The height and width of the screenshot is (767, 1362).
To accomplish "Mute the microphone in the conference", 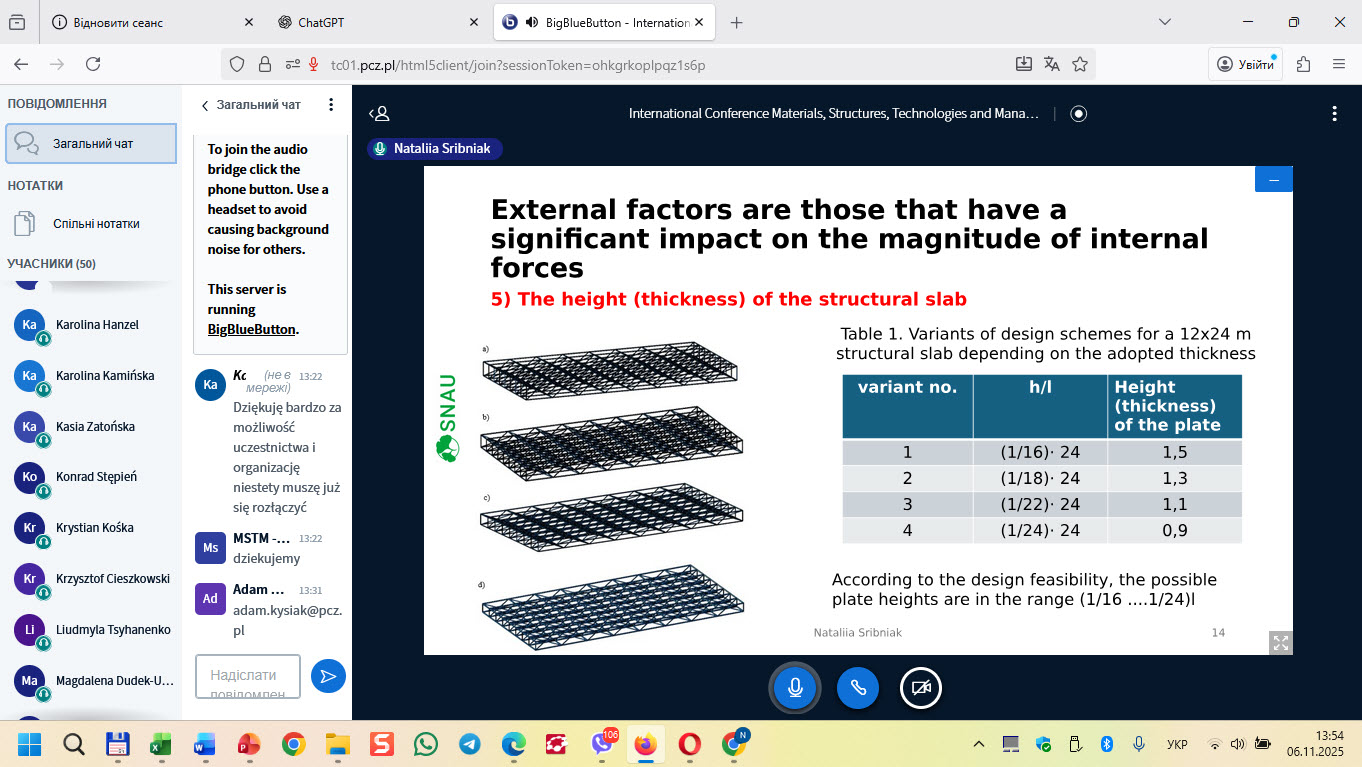I will [x=795, y=688].
